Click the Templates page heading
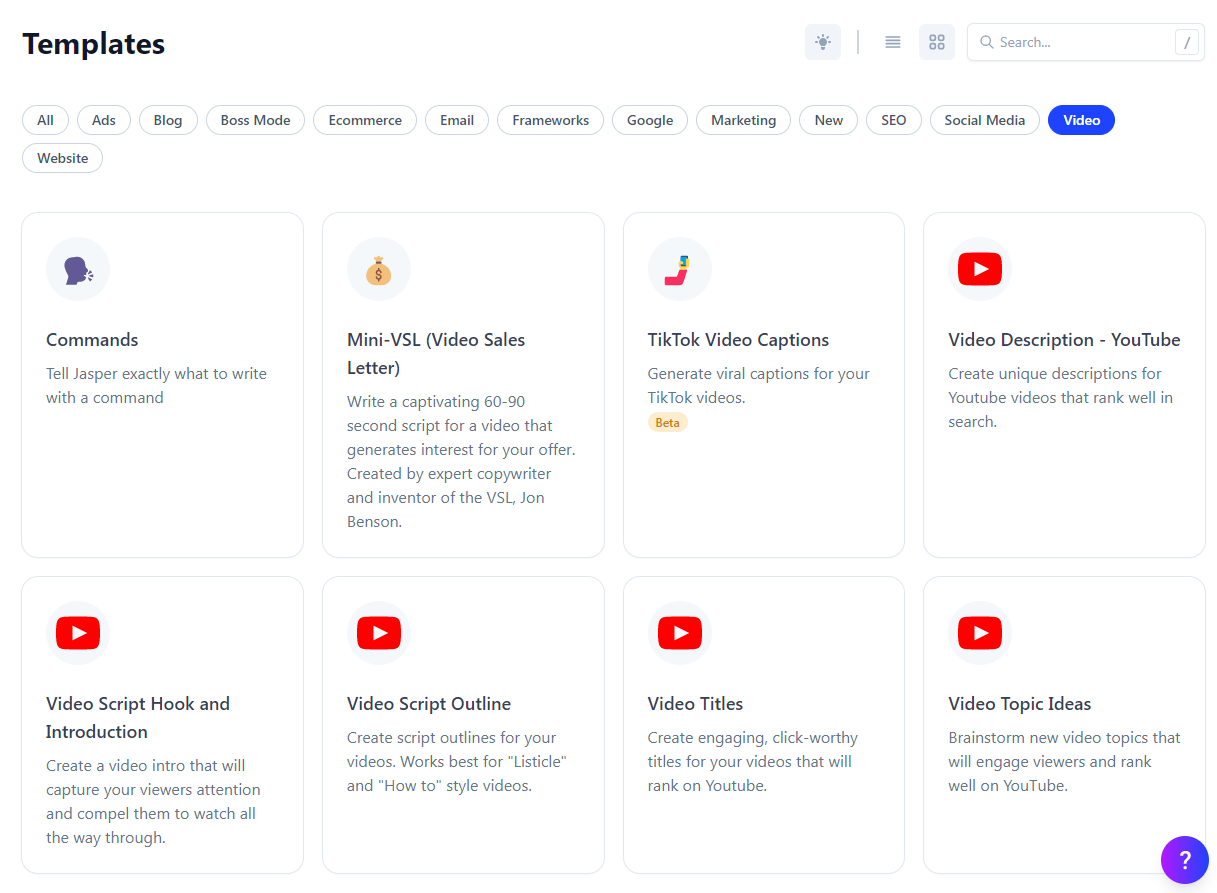The width and height of the screenshot is (1217, 893). 93,44
